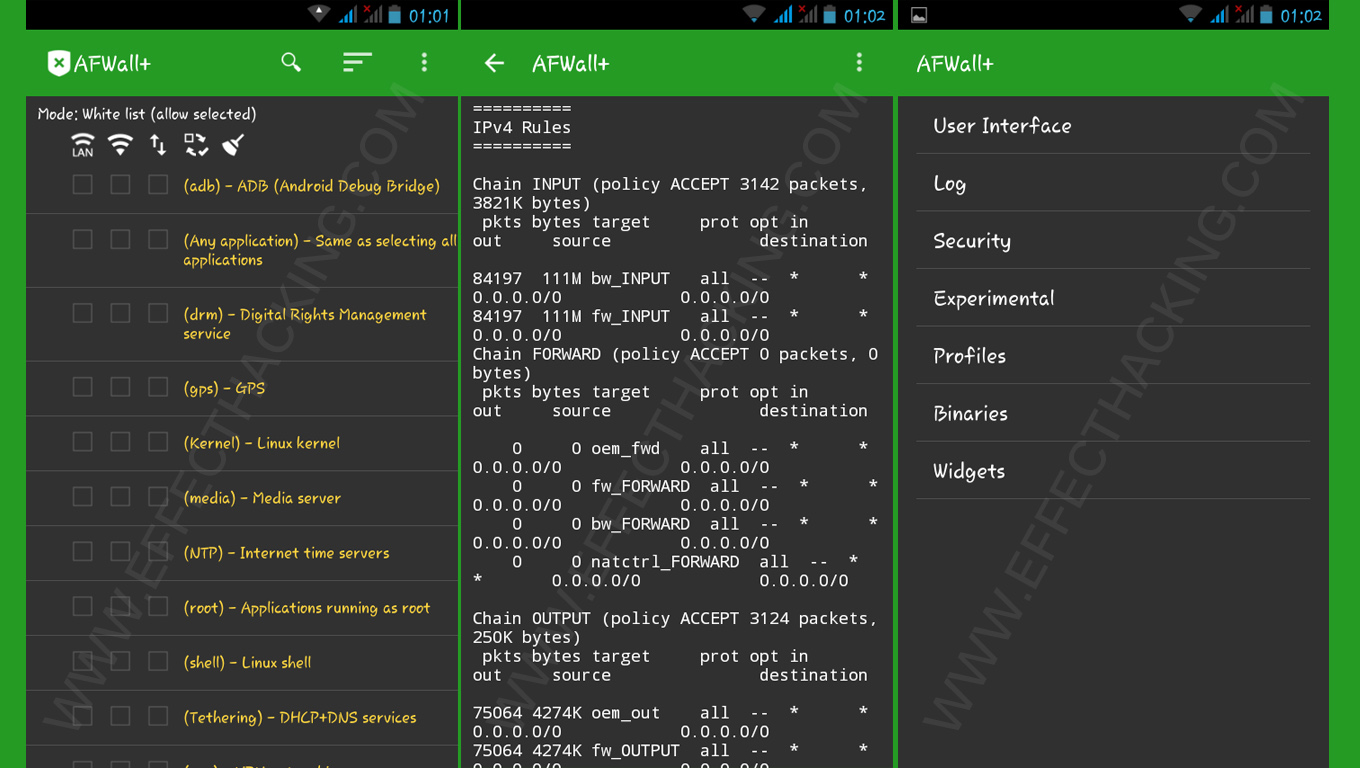Tap the Chain FORWARD policy line

point(675,363)
